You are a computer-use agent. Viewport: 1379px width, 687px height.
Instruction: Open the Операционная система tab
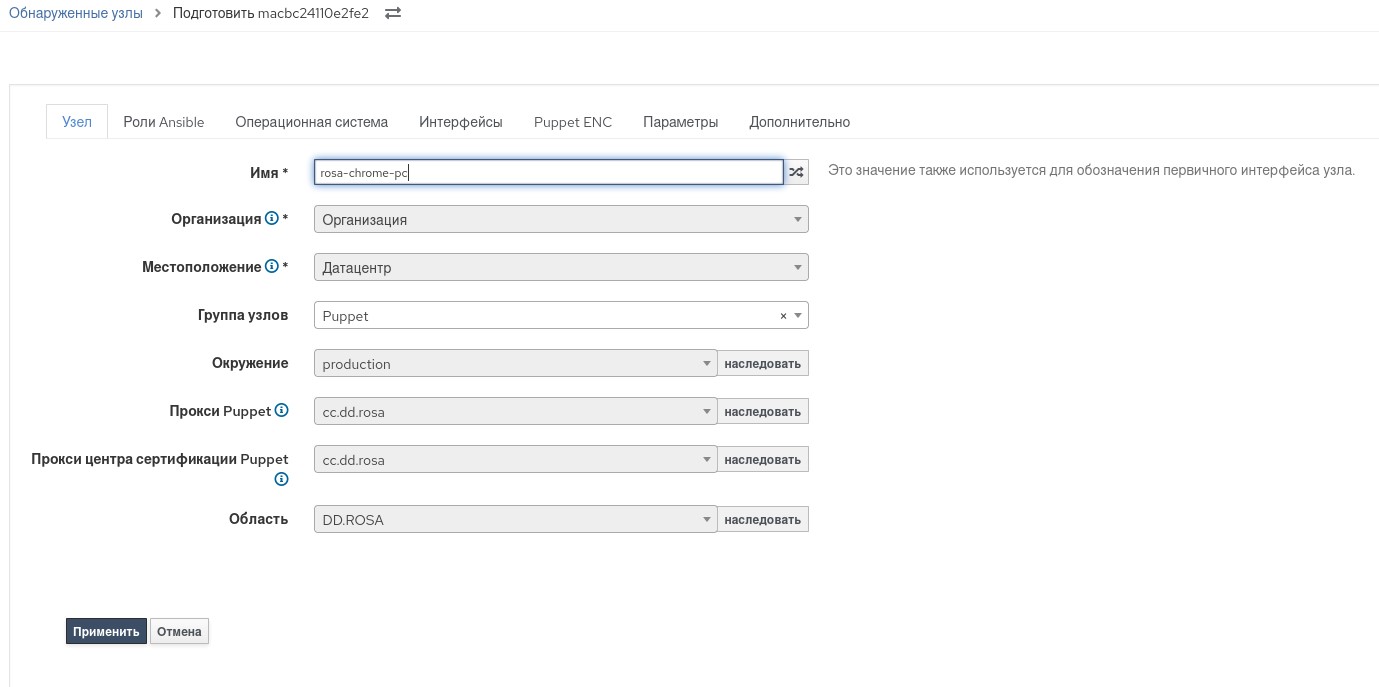point(311,122)
